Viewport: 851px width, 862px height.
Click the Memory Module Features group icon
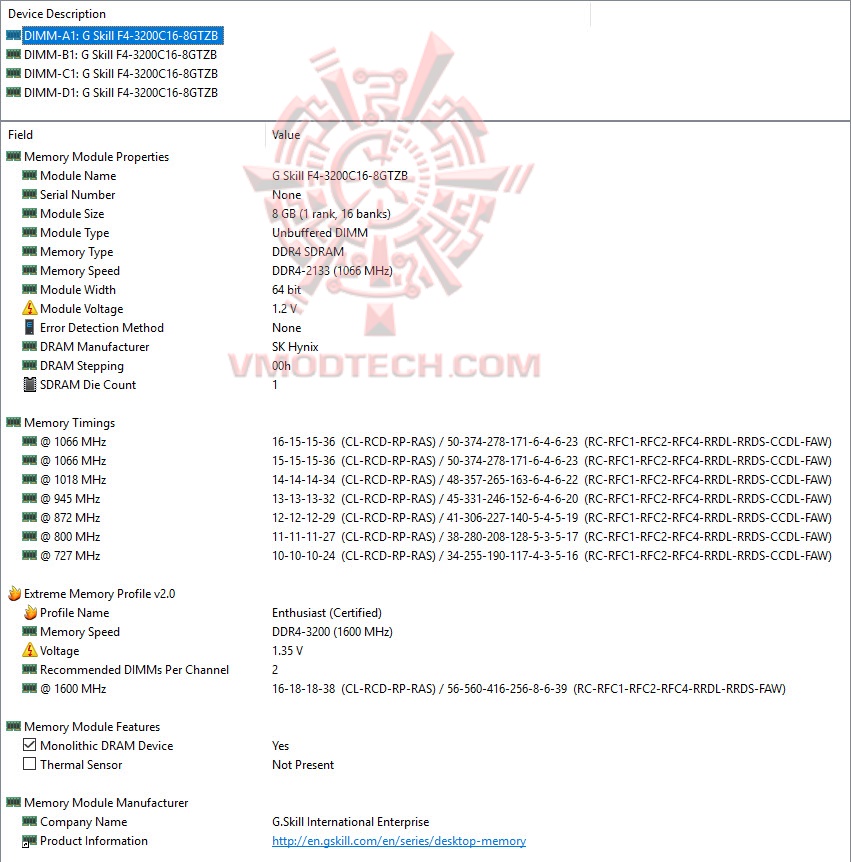(13, 726)
